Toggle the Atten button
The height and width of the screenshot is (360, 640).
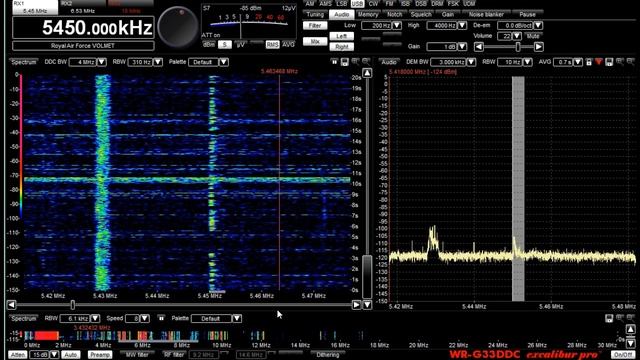coord(18,355)
